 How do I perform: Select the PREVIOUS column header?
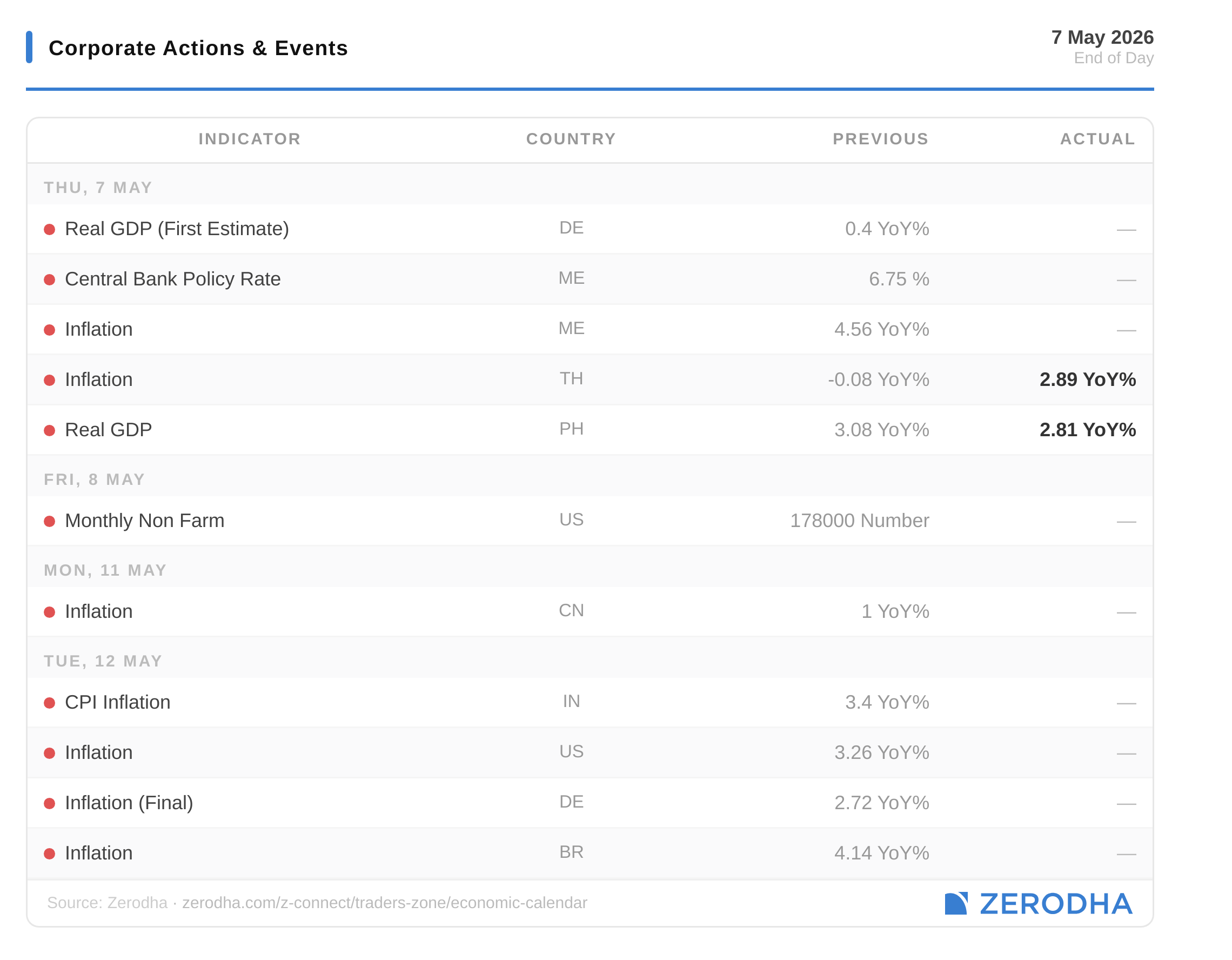coord(881,139)
